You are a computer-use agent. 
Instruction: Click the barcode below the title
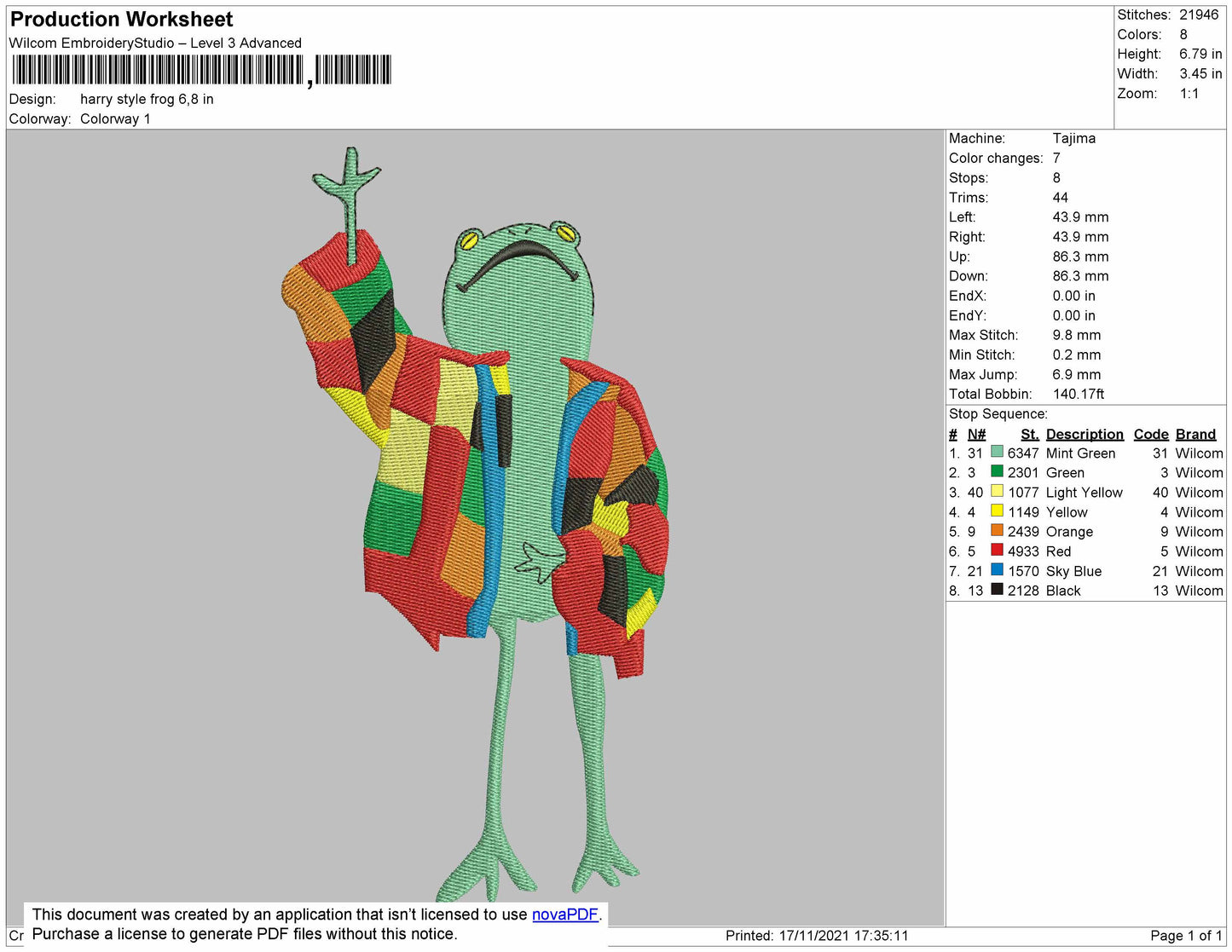tap(201, 70)
